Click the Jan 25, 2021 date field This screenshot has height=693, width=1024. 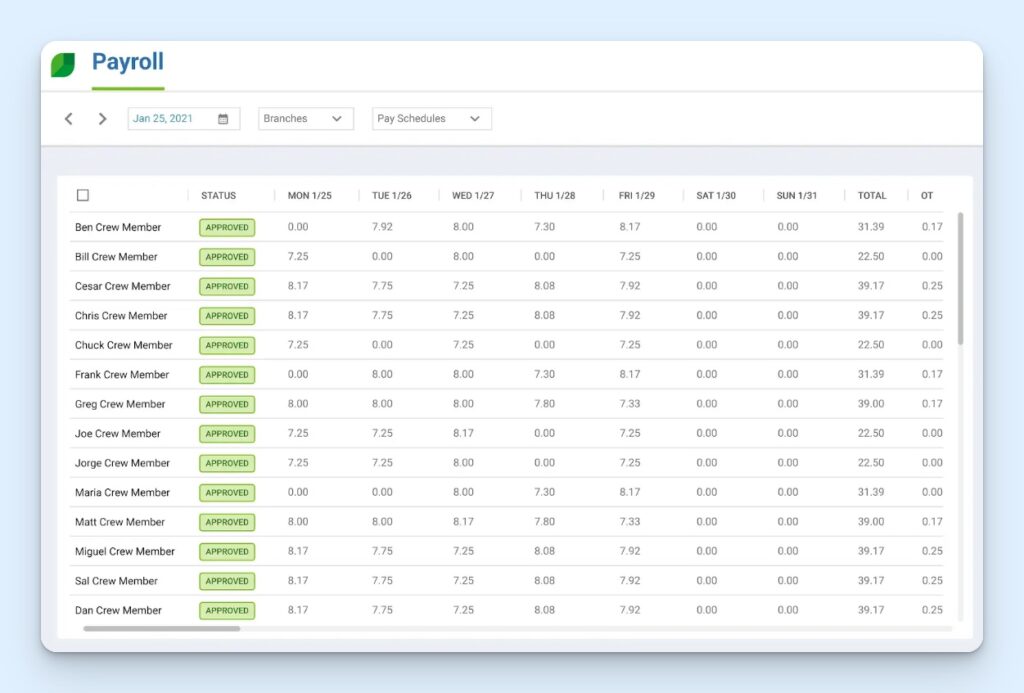(x=184, y=119)
